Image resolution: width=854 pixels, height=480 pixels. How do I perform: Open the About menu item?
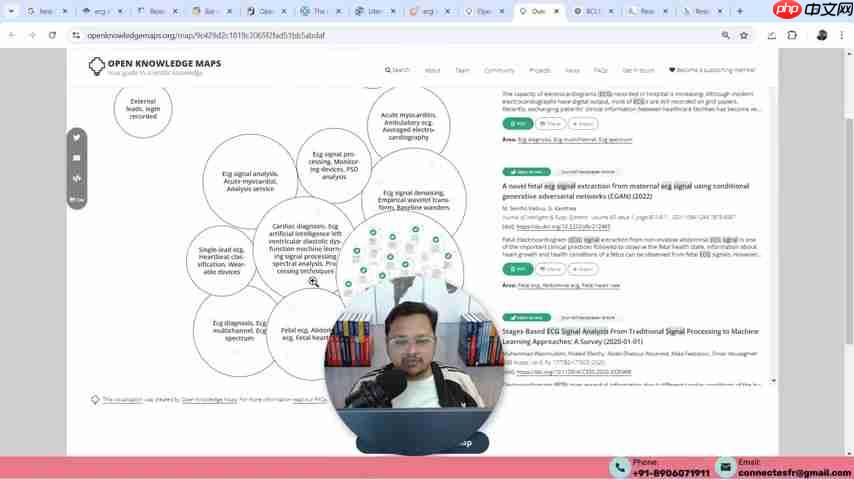[x=432, y=70]
